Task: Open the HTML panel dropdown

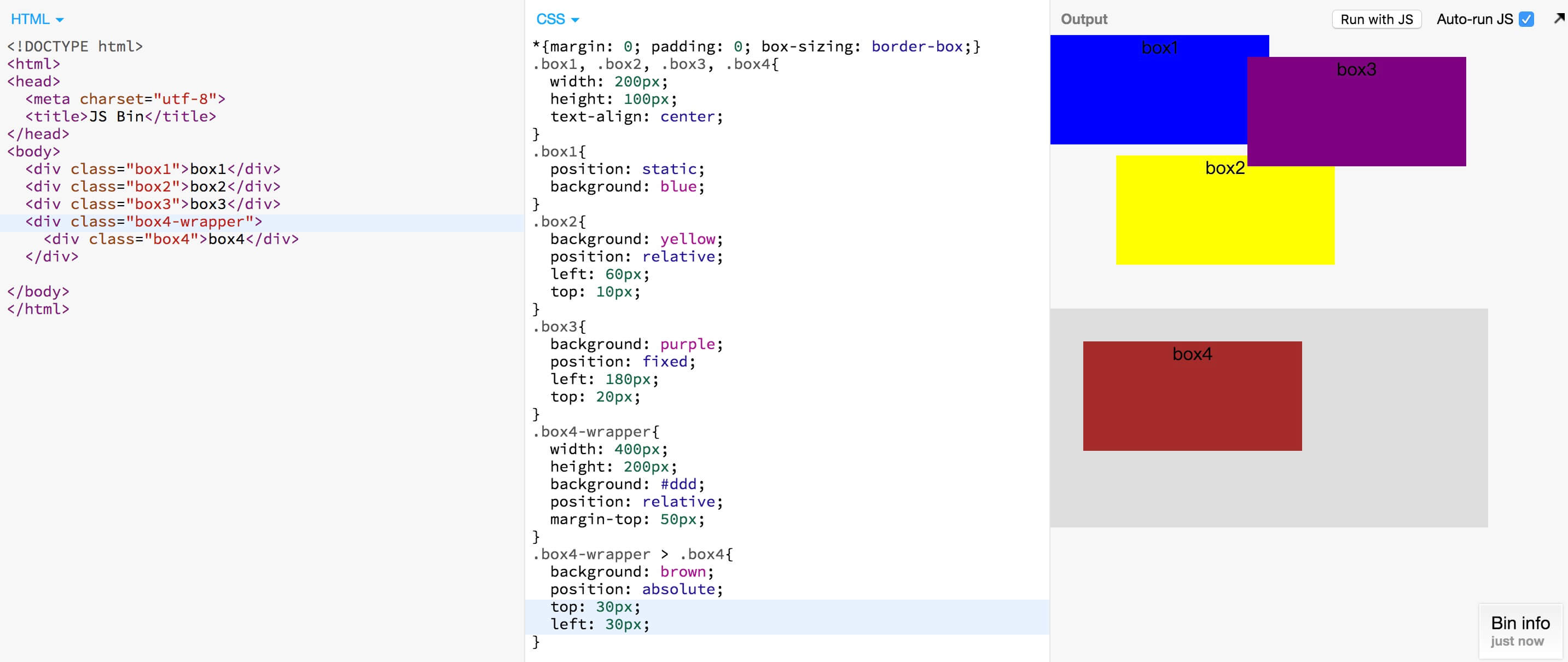Action: [x=37, y=20]
